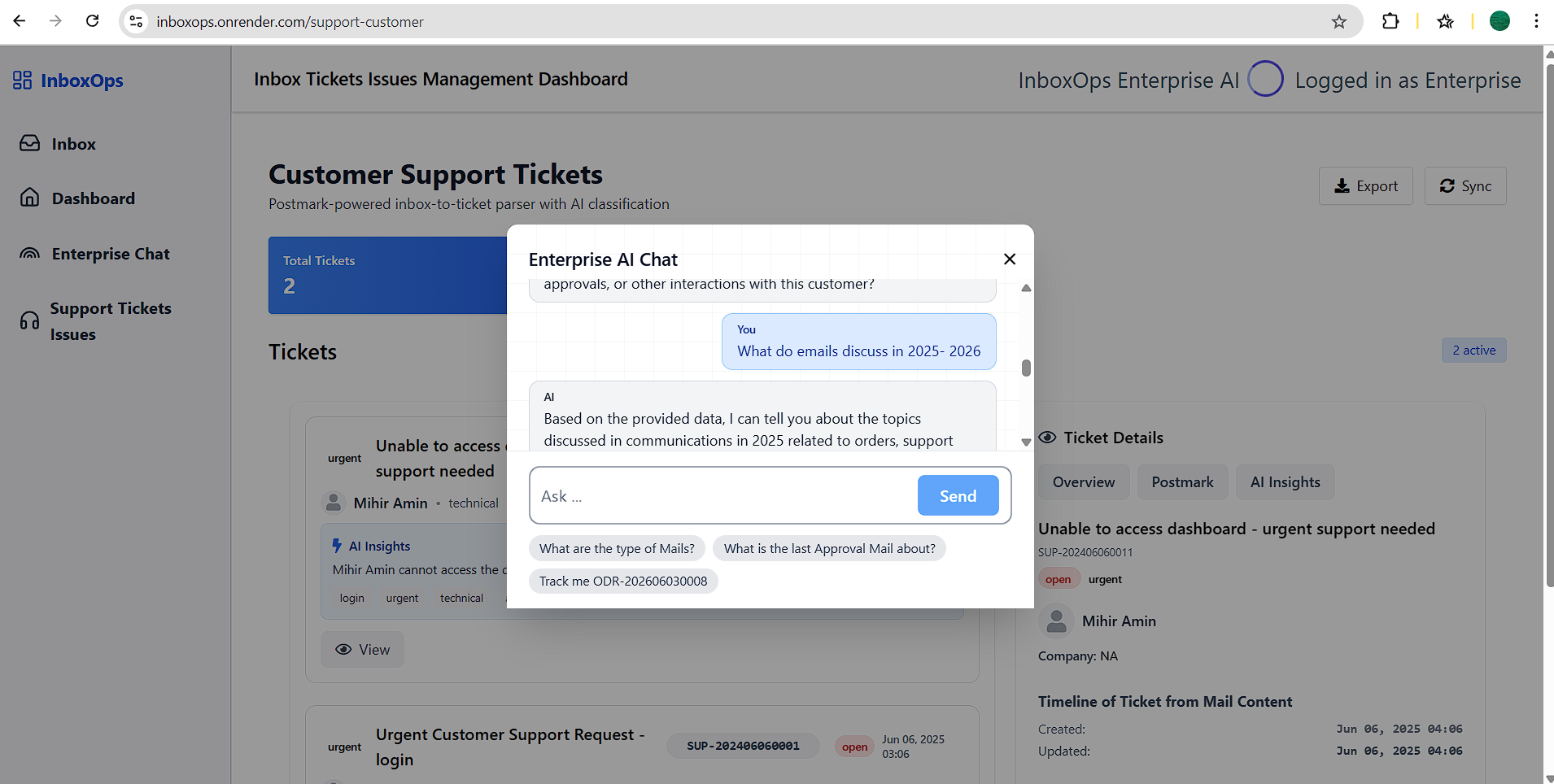Click the Sync refresh button

pyautogui.click(x=1465, y=185)
